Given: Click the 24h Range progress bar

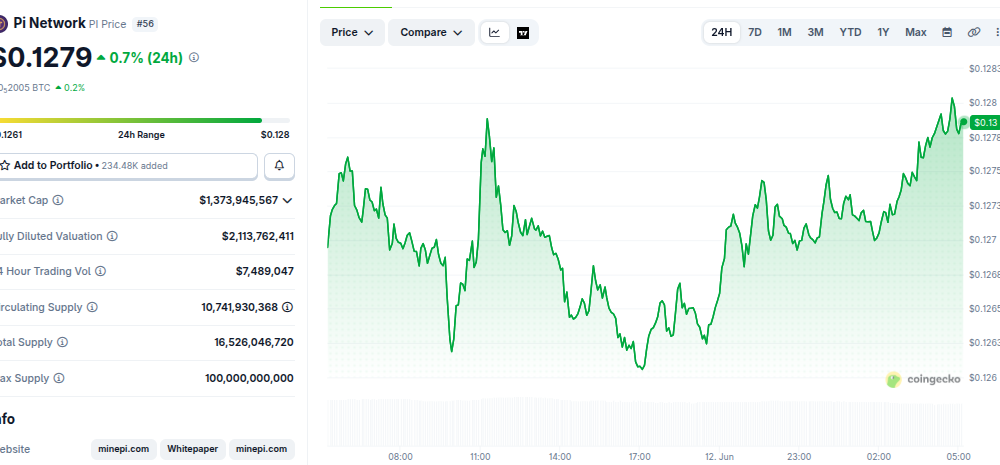Looking at the screenshot, I should [145, 120].
